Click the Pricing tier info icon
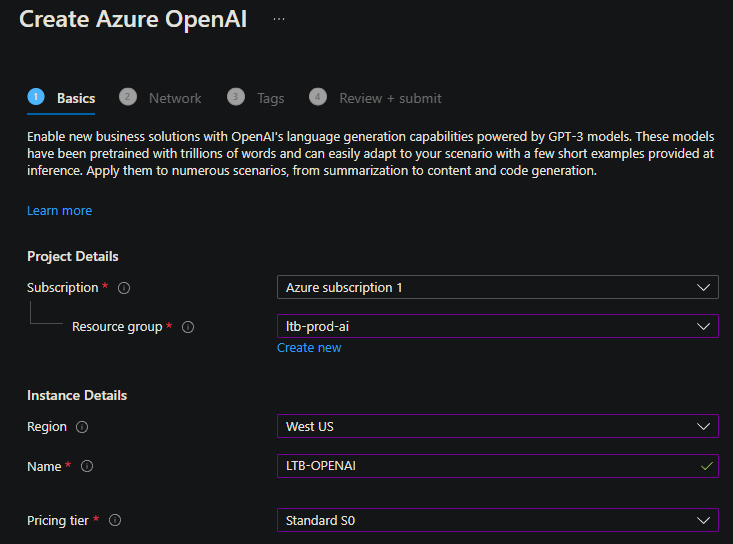 115,520
